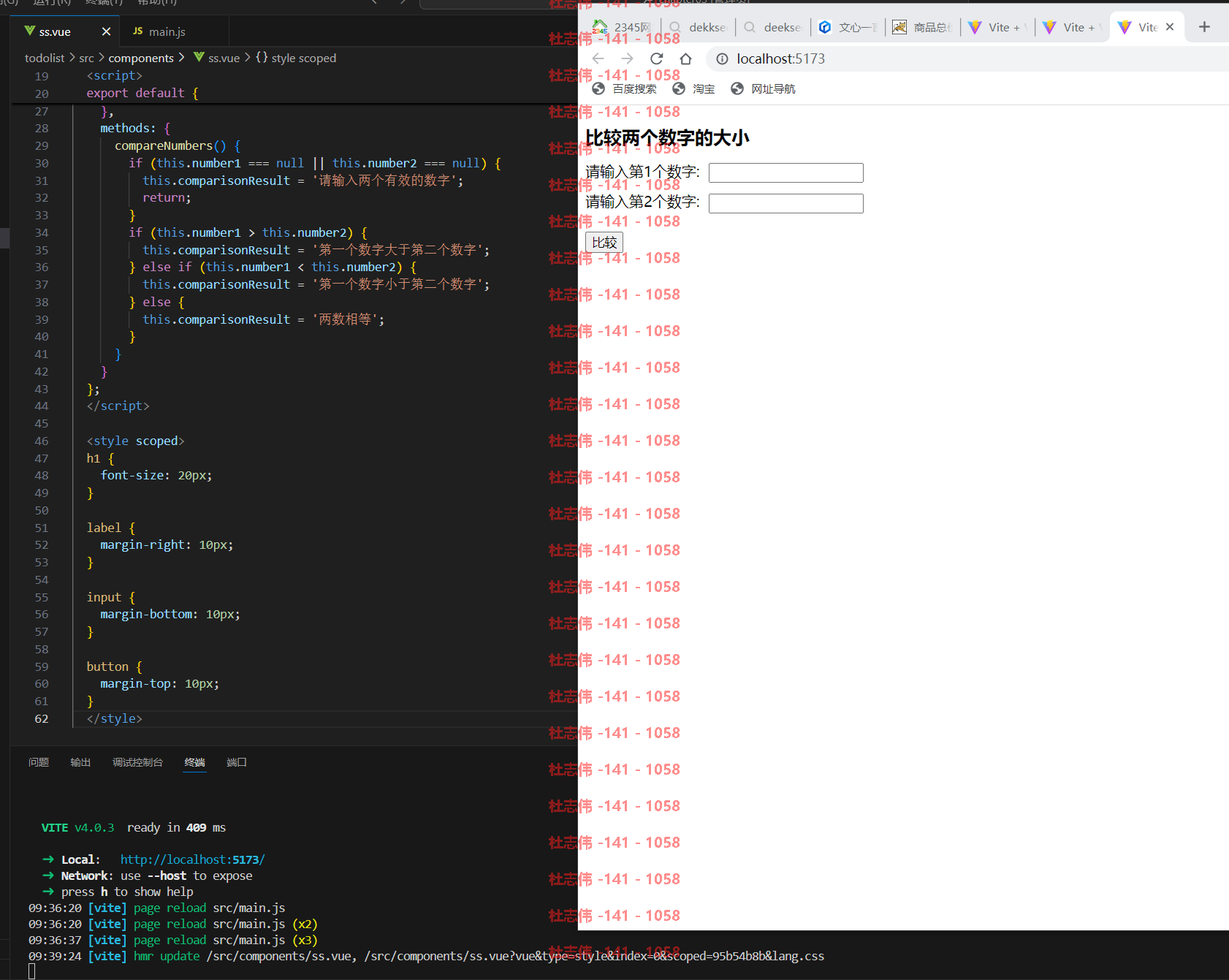The image size is (1229, 980).
Task: Open the 调试控制台 panel tab
Action: pos(137,762)
